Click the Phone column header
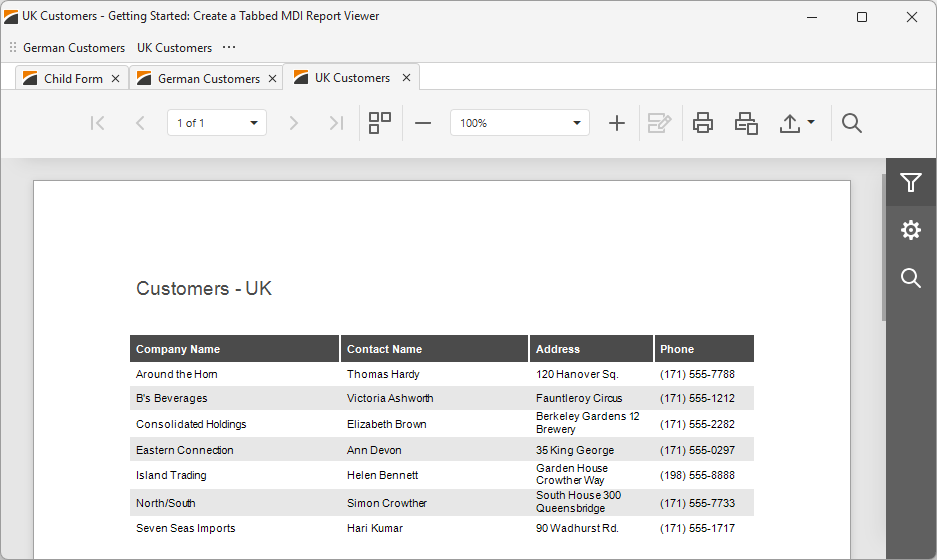 [x=704, y=349]
